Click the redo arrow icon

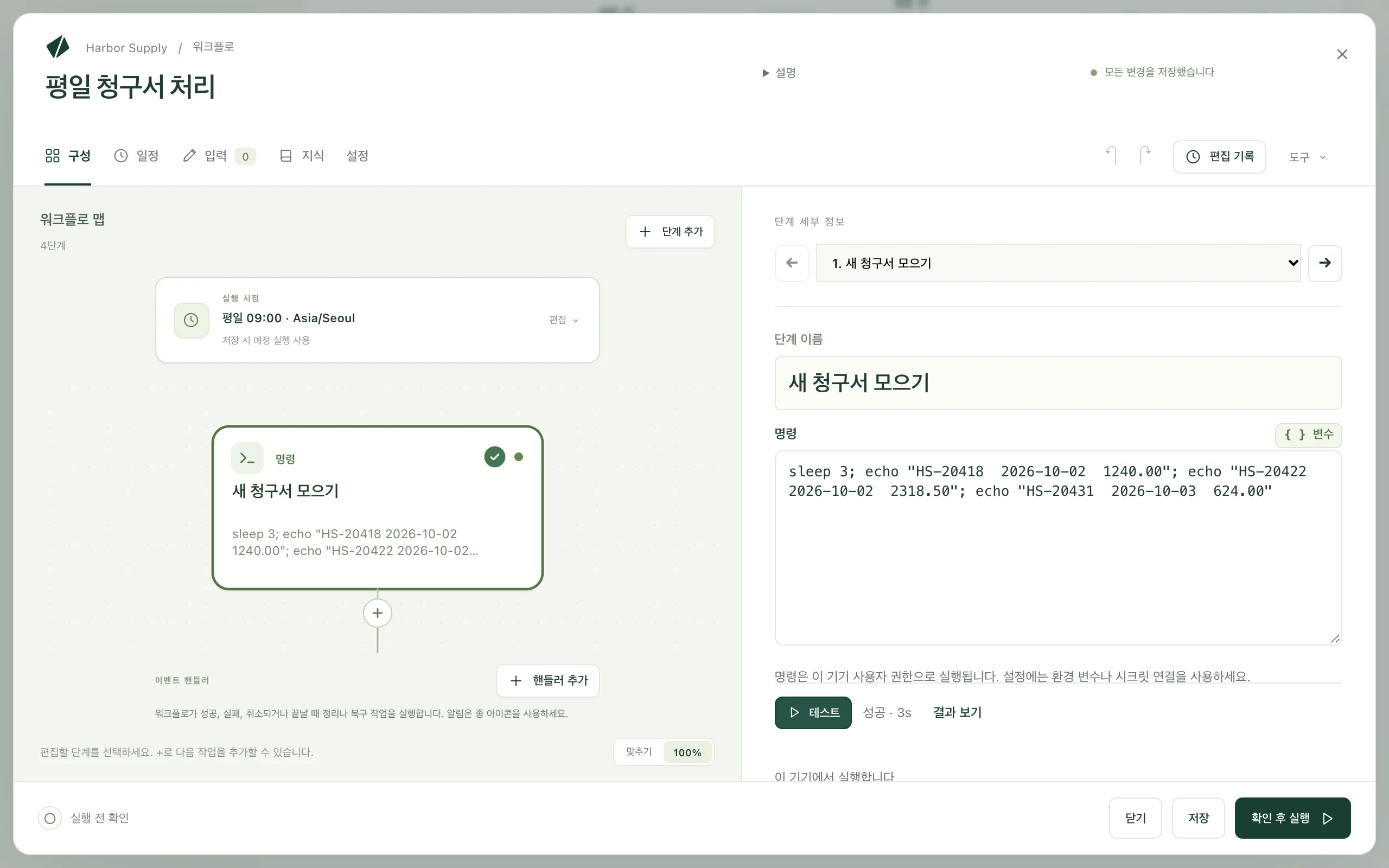coord(1145,156)
